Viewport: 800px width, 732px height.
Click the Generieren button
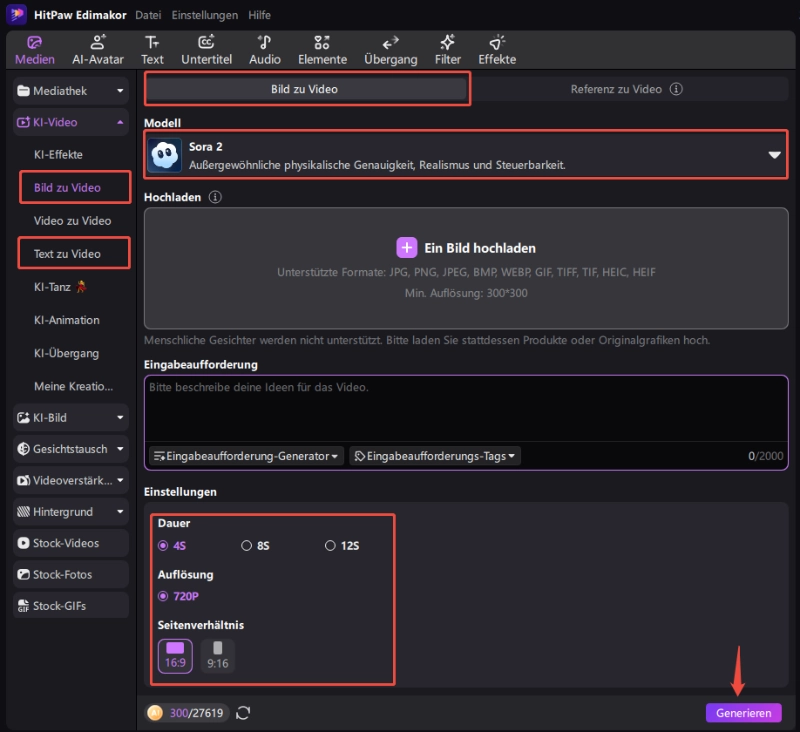point(743,713)
